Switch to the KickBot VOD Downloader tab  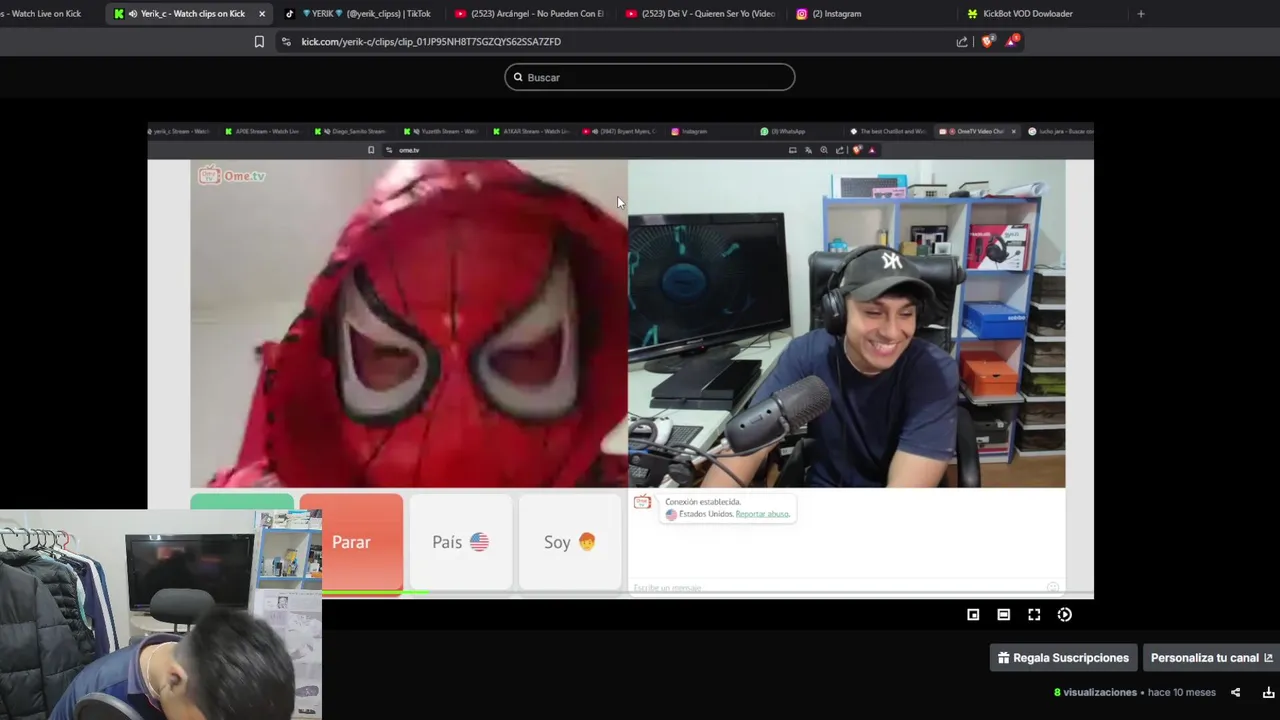[1043, 14]
